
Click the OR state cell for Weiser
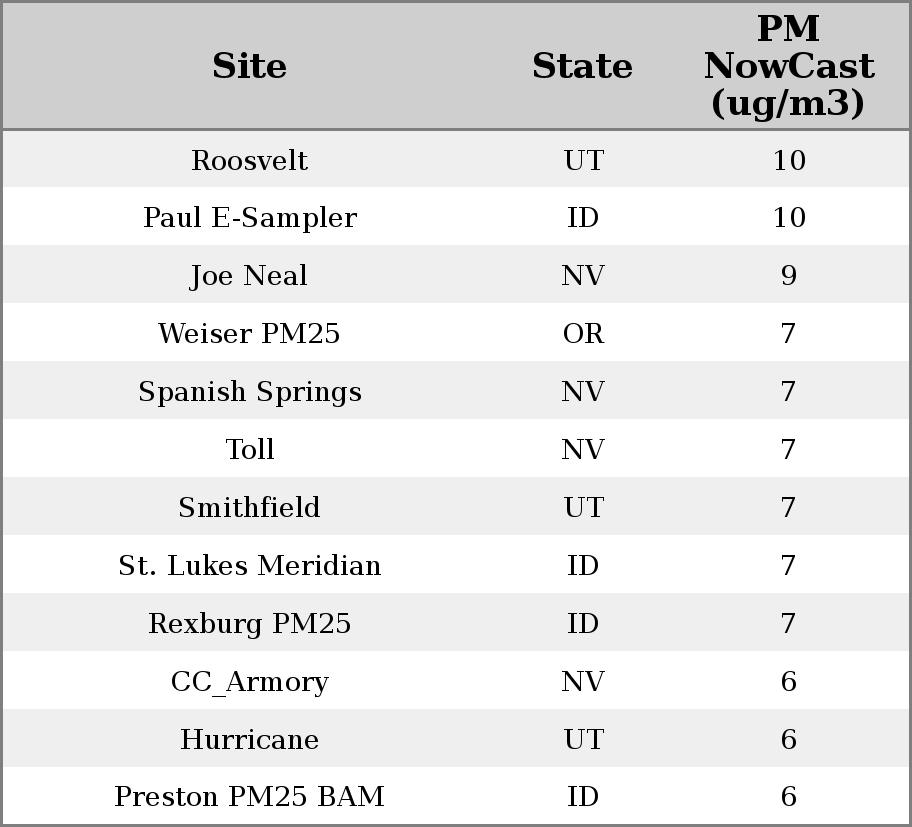583,334
